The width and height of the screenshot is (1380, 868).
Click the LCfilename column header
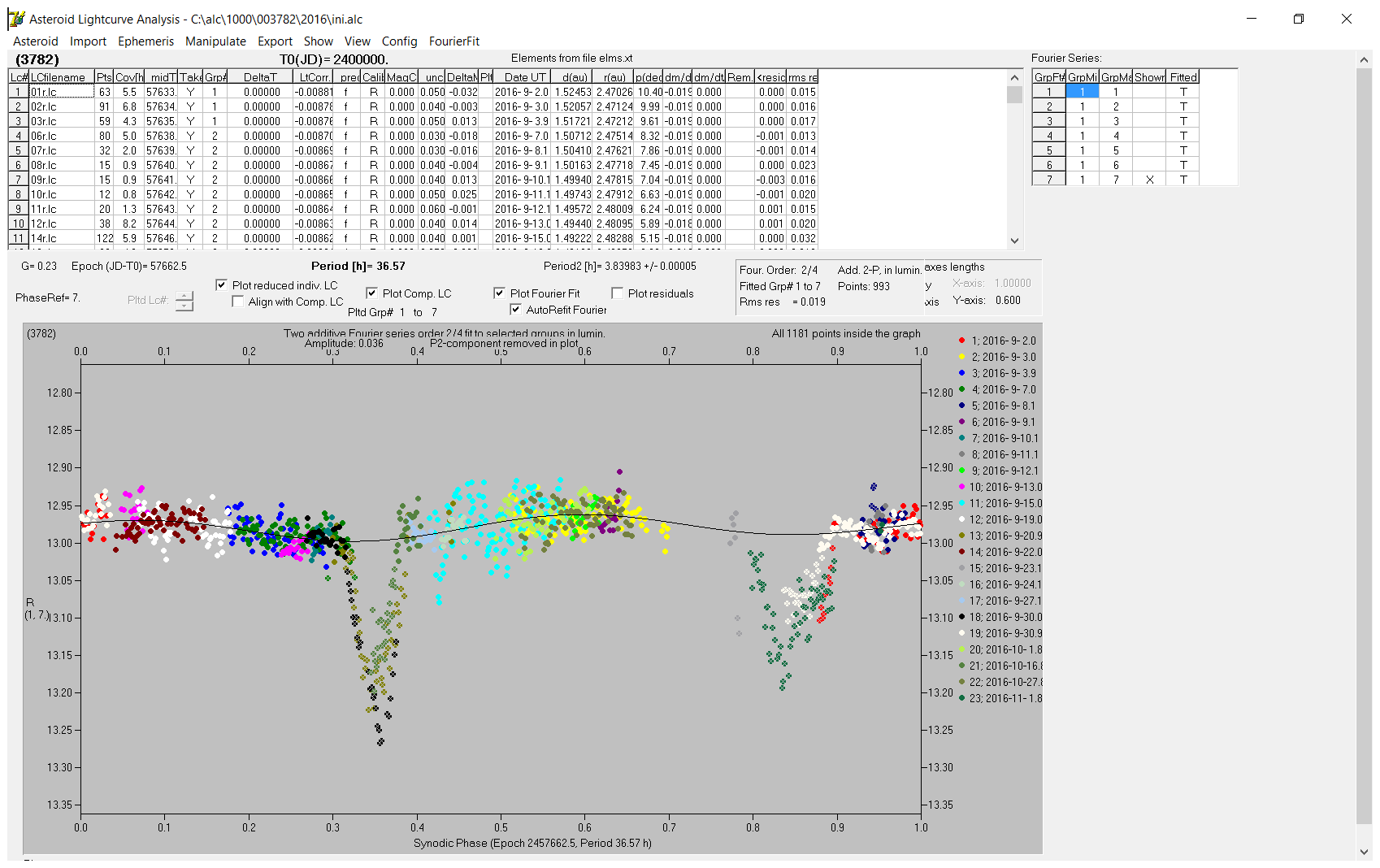pos(62,77)
